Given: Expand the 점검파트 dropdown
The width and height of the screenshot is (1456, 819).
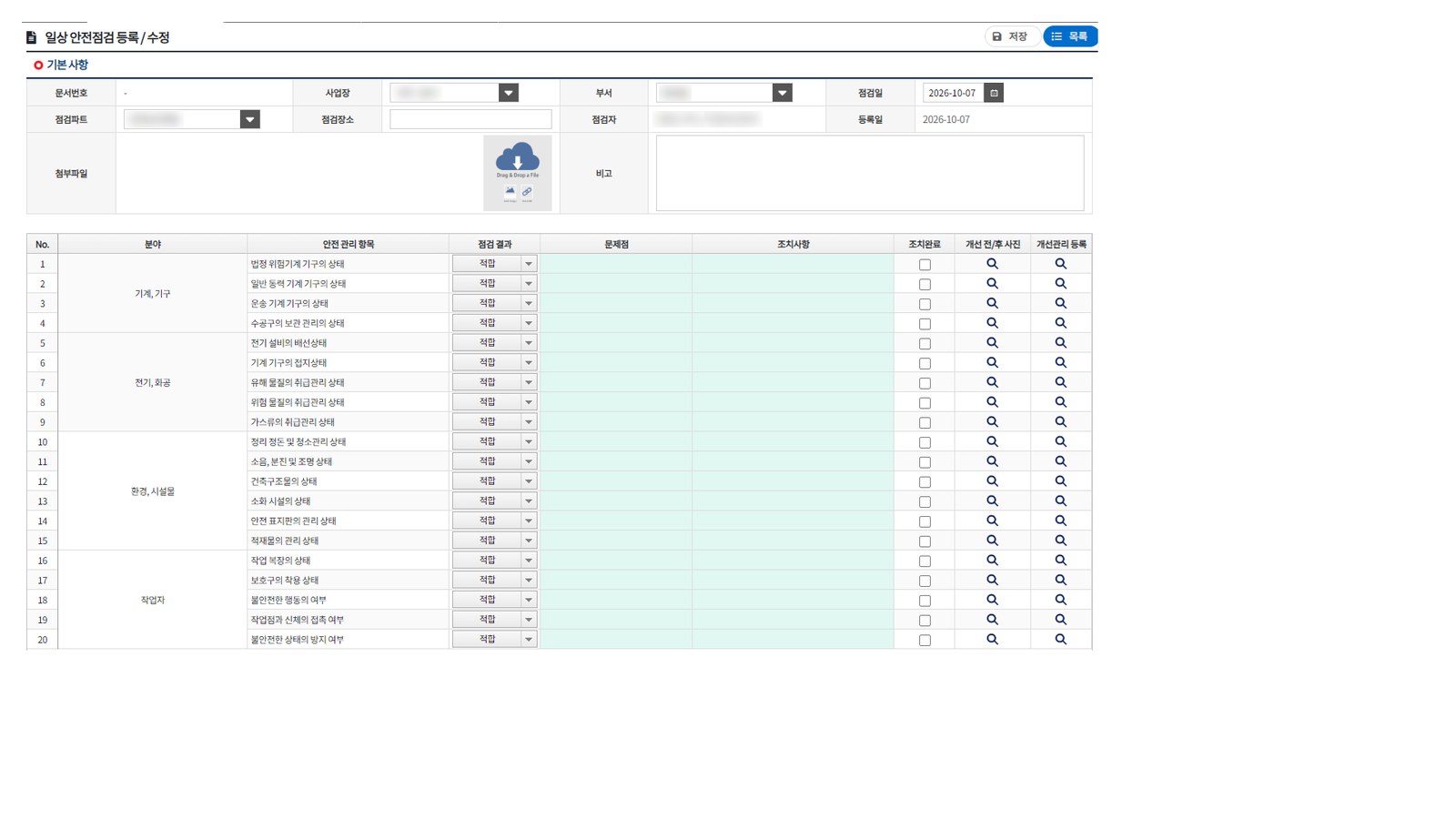Looking at the screenshot, I should coord(192,119).
